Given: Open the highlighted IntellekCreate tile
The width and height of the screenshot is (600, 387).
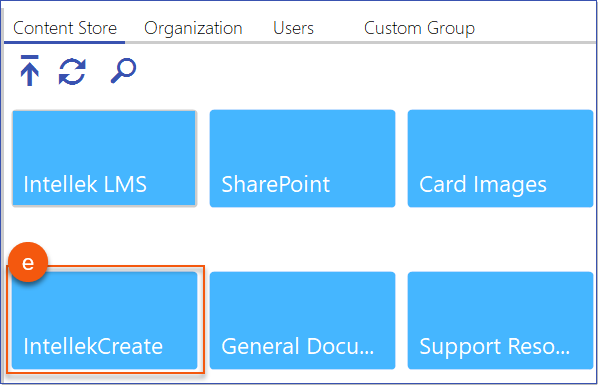Looking at the screenshot, I should pyautogui.click(x=104, y=320).
